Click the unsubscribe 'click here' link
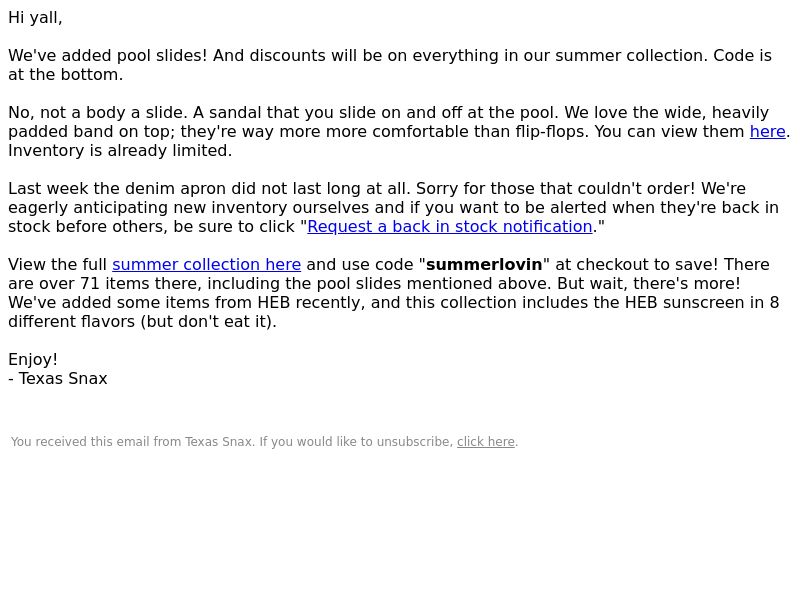The width and height of the screenshot is (800, 600). (486, 442)
